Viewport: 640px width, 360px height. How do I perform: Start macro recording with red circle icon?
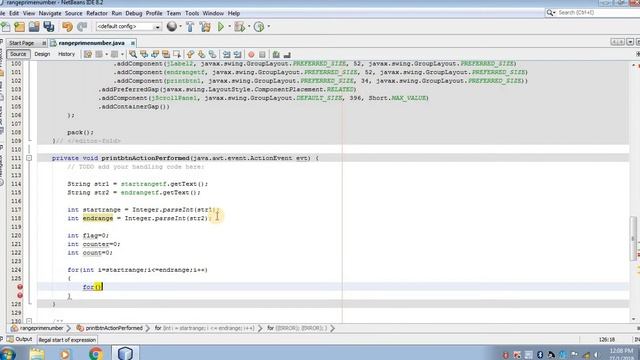(251, 55)
